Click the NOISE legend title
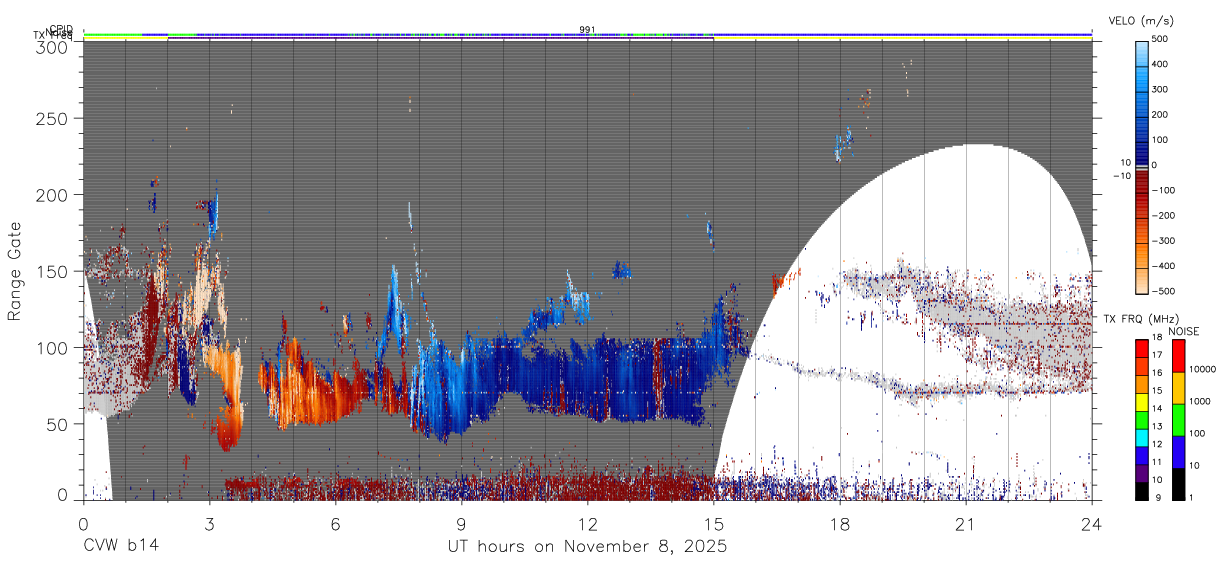This screenshot has height=567, width=1228. point(1185,331)
